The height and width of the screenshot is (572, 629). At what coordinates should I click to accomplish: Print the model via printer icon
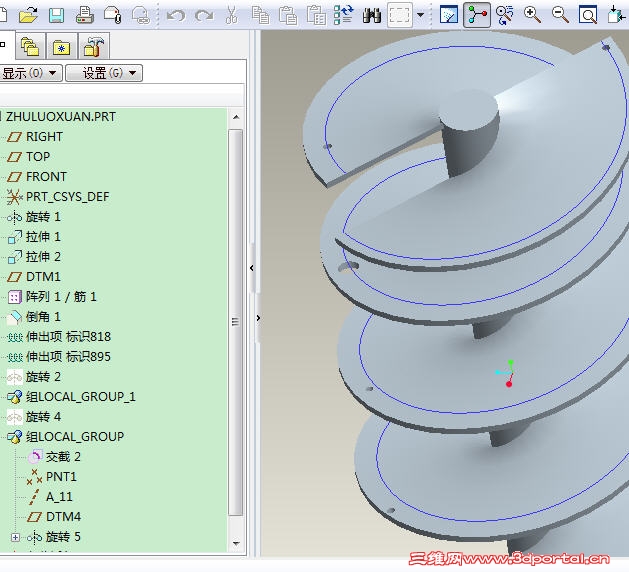(x=85, y=15)
